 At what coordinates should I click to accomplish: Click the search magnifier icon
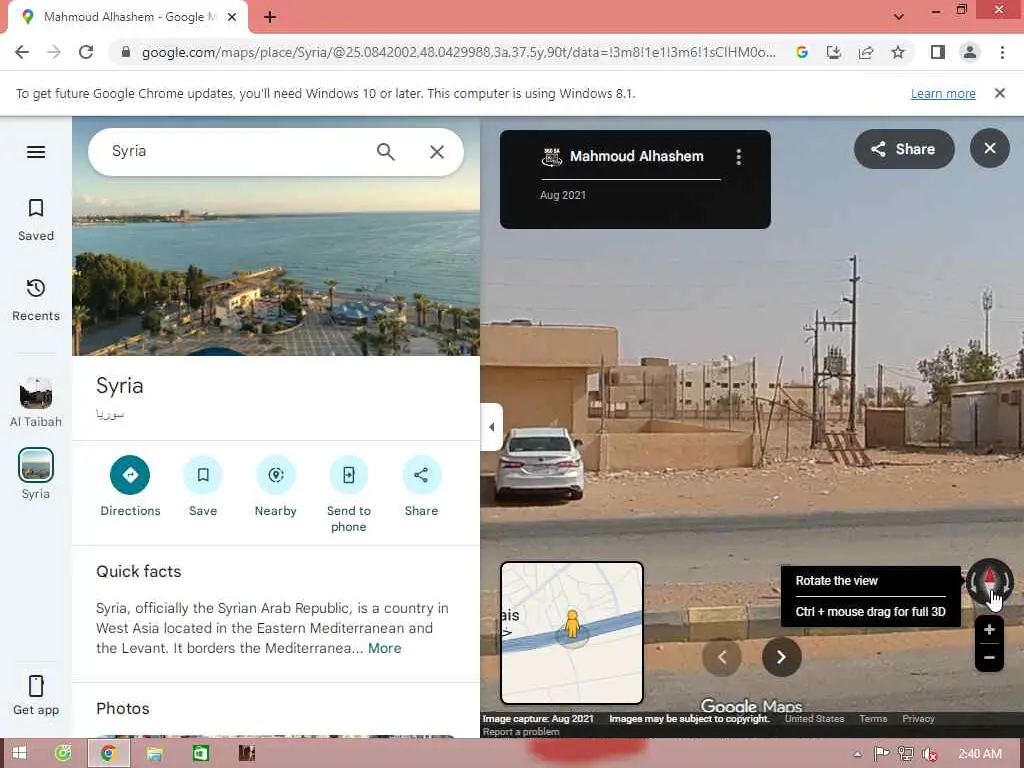[386, 152]
